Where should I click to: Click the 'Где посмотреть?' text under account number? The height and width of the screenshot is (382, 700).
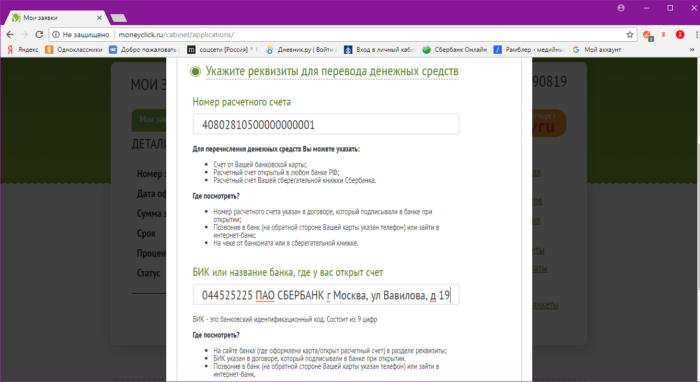216,196
